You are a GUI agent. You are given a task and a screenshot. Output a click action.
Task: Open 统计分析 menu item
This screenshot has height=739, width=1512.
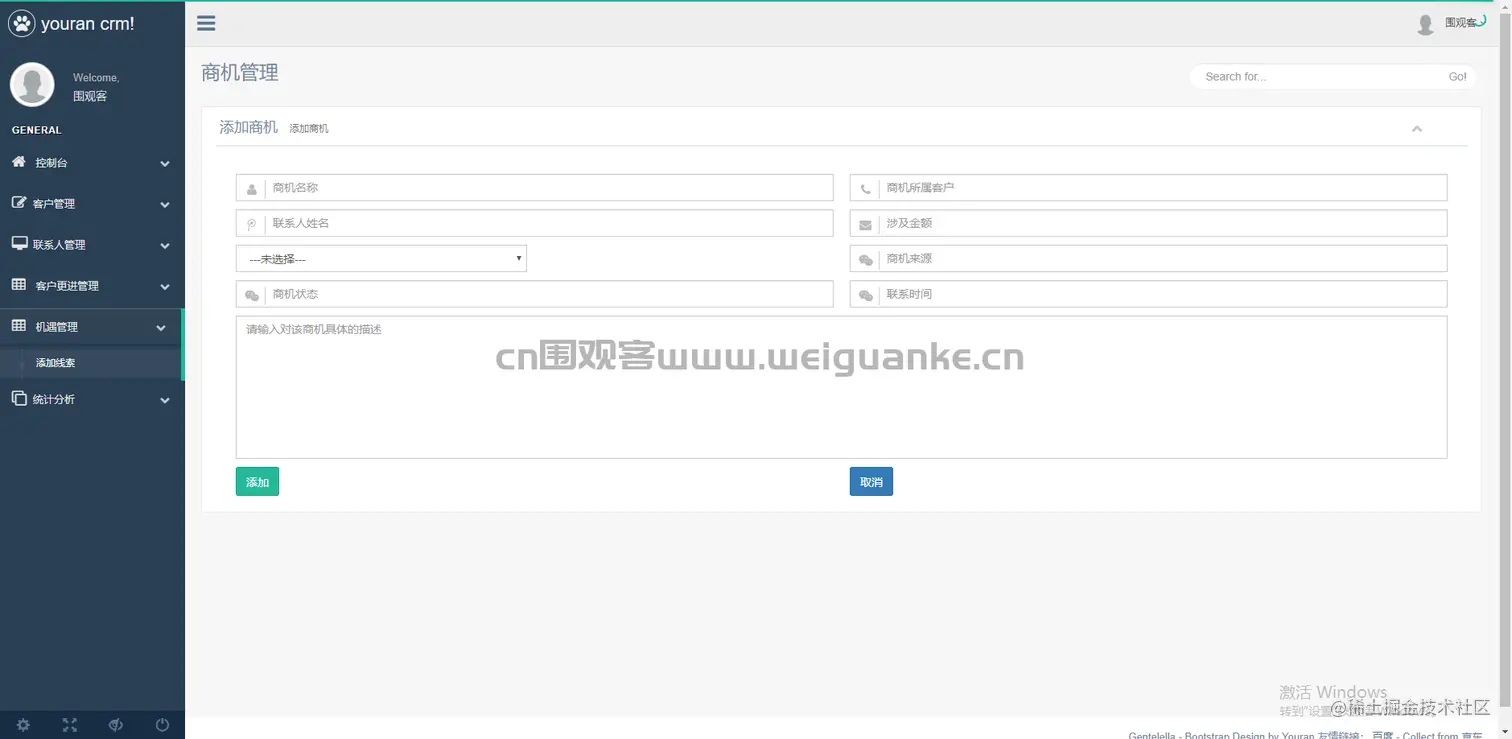click(91, 400)
